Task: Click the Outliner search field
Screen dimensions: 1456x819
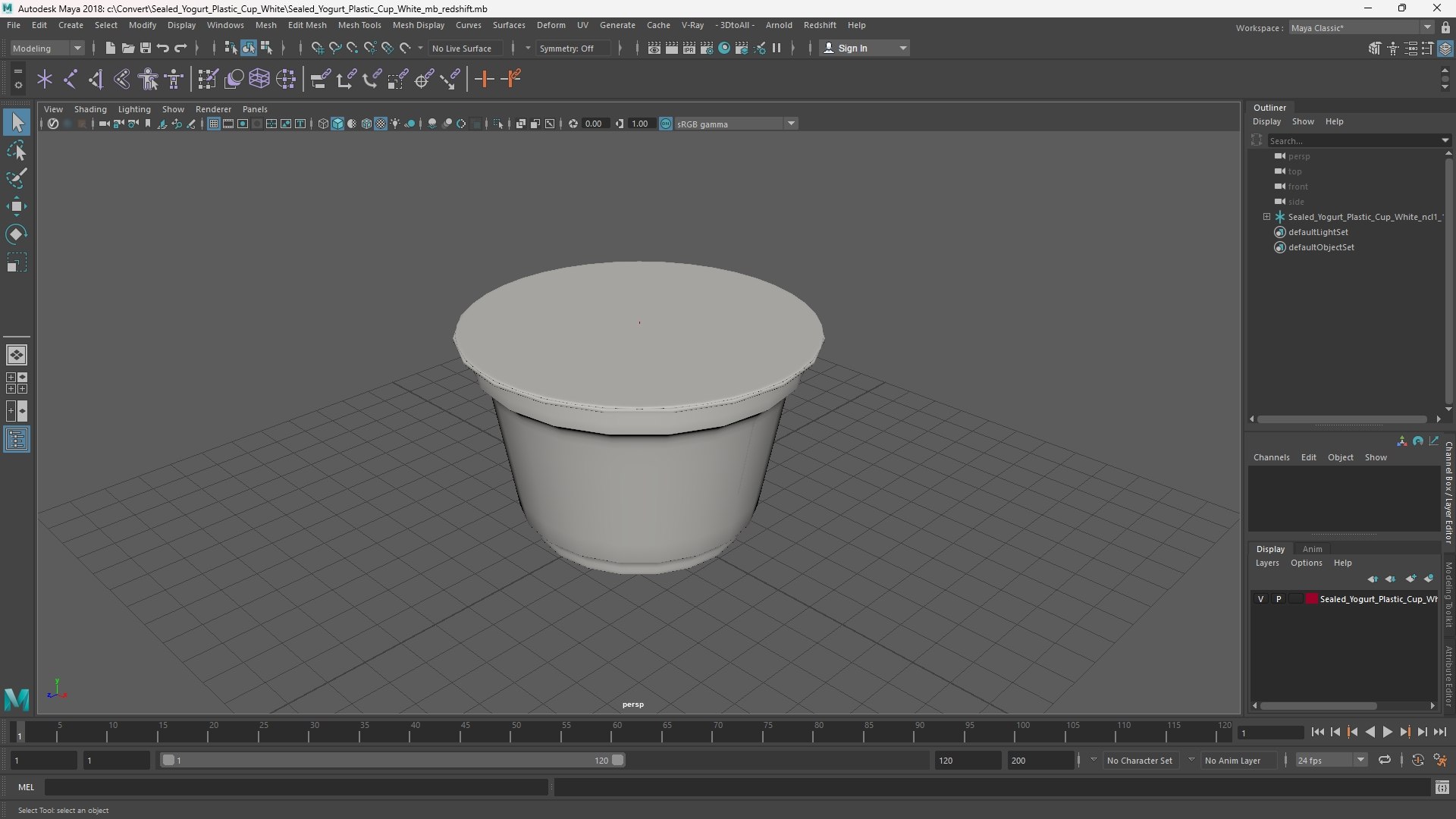Action: pos(1353,140)
